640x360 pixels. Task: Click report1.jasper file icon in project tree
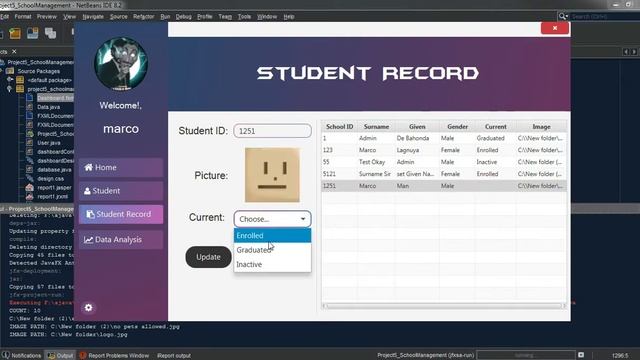[x=29, y=188]
